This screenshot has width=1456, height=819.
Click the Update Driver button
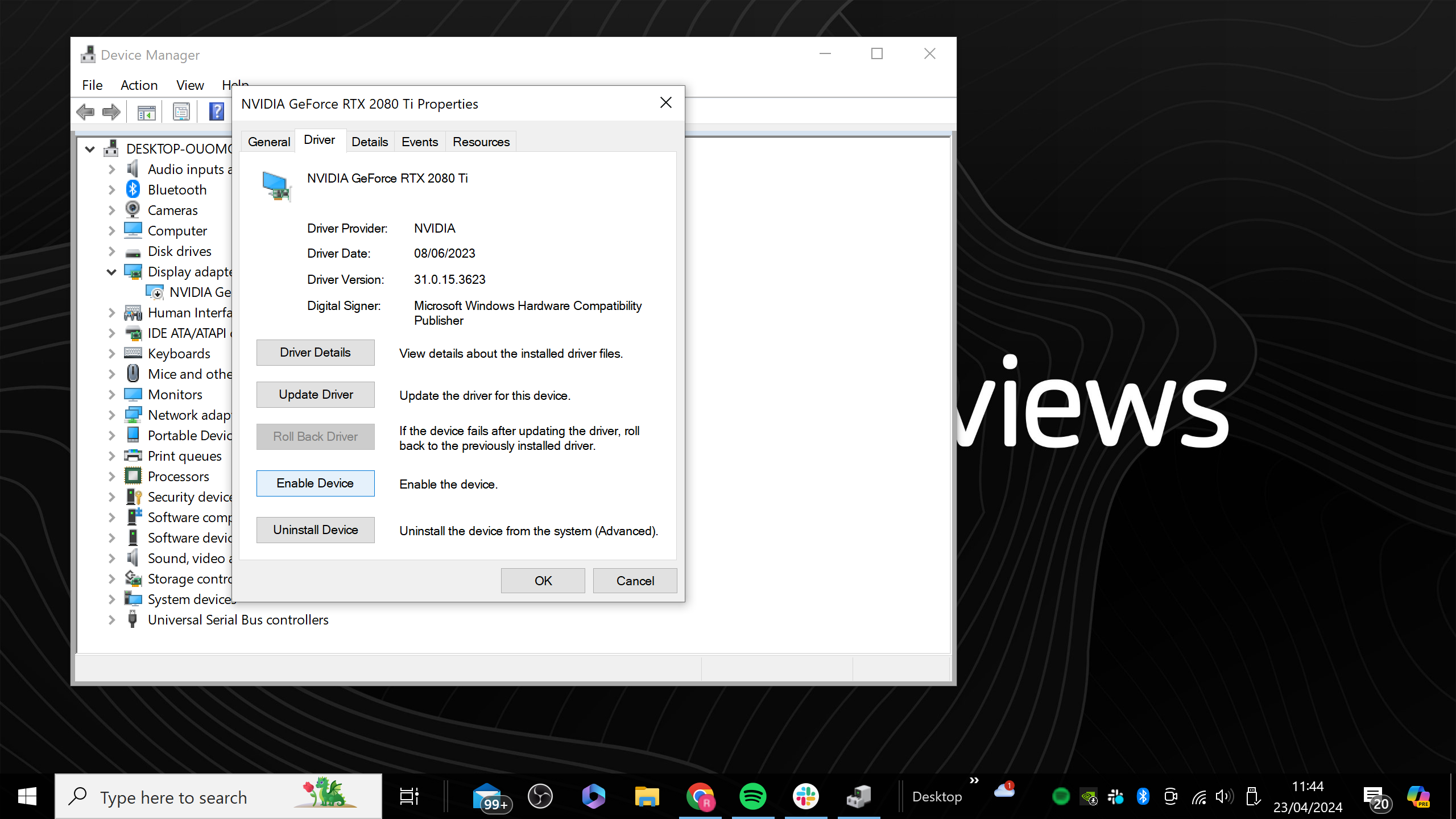coord(315,395)
